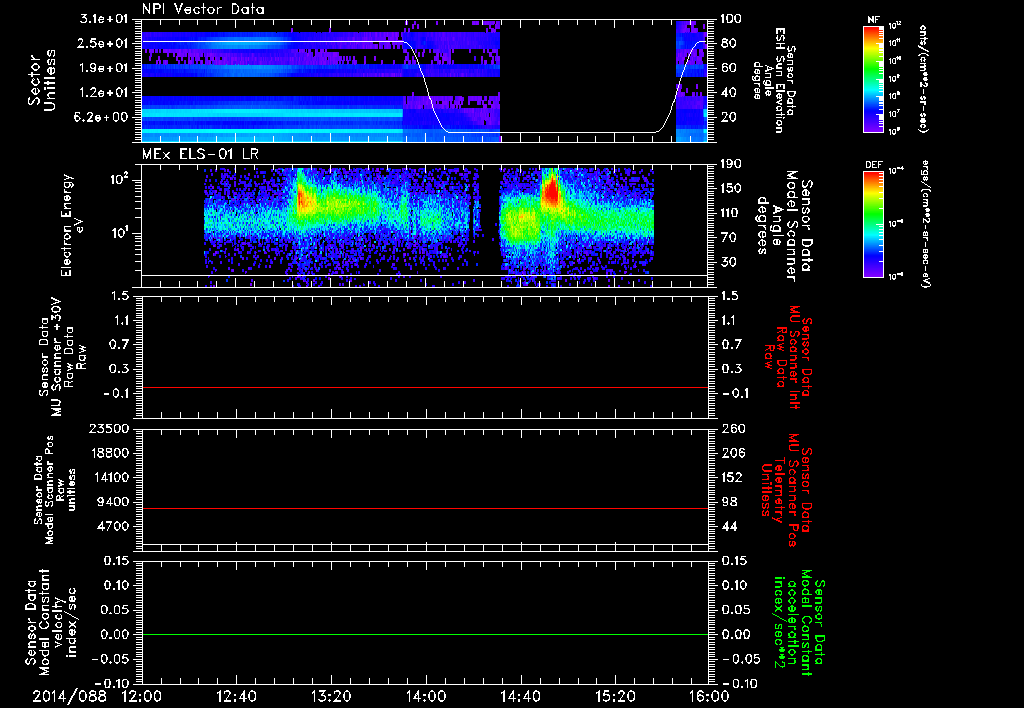
Task: Click the DEF color scale bar
Action: click(873, 223)
